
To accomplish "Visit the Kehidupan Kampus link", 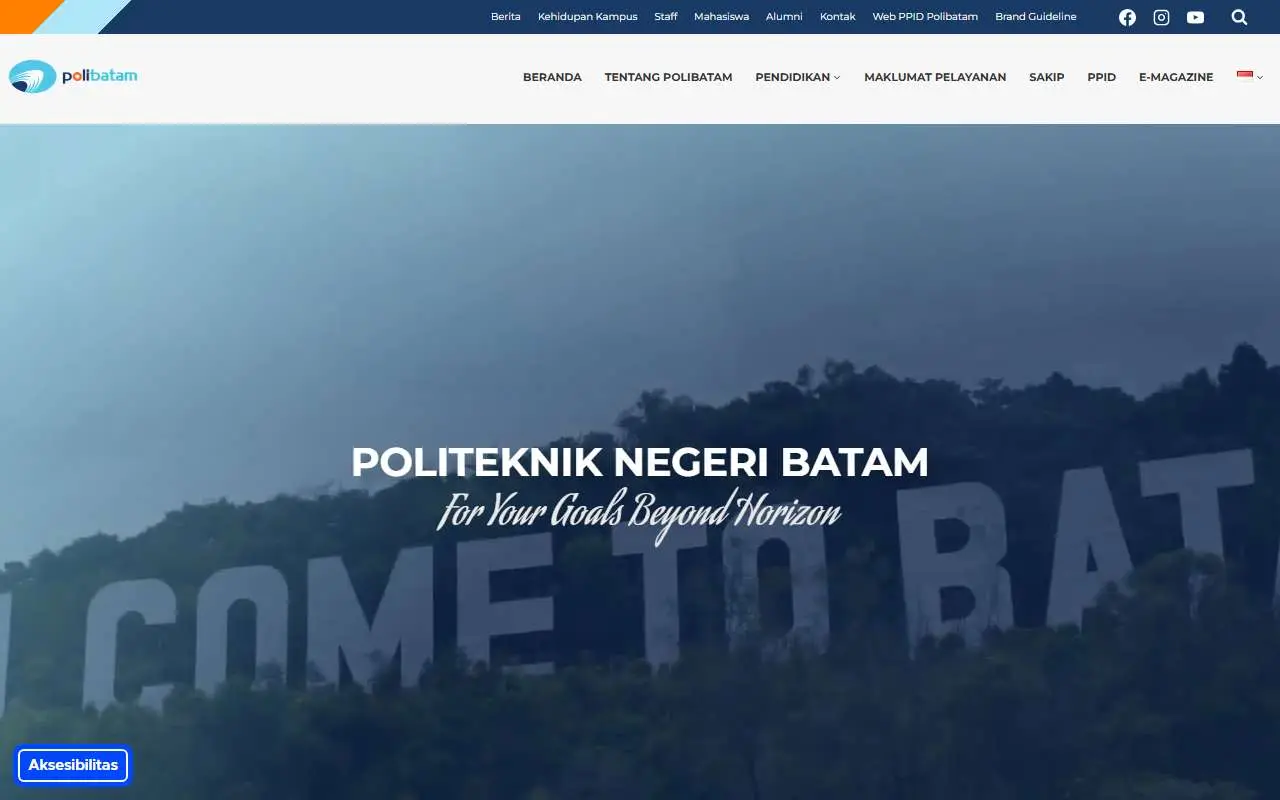I will 588,17.
